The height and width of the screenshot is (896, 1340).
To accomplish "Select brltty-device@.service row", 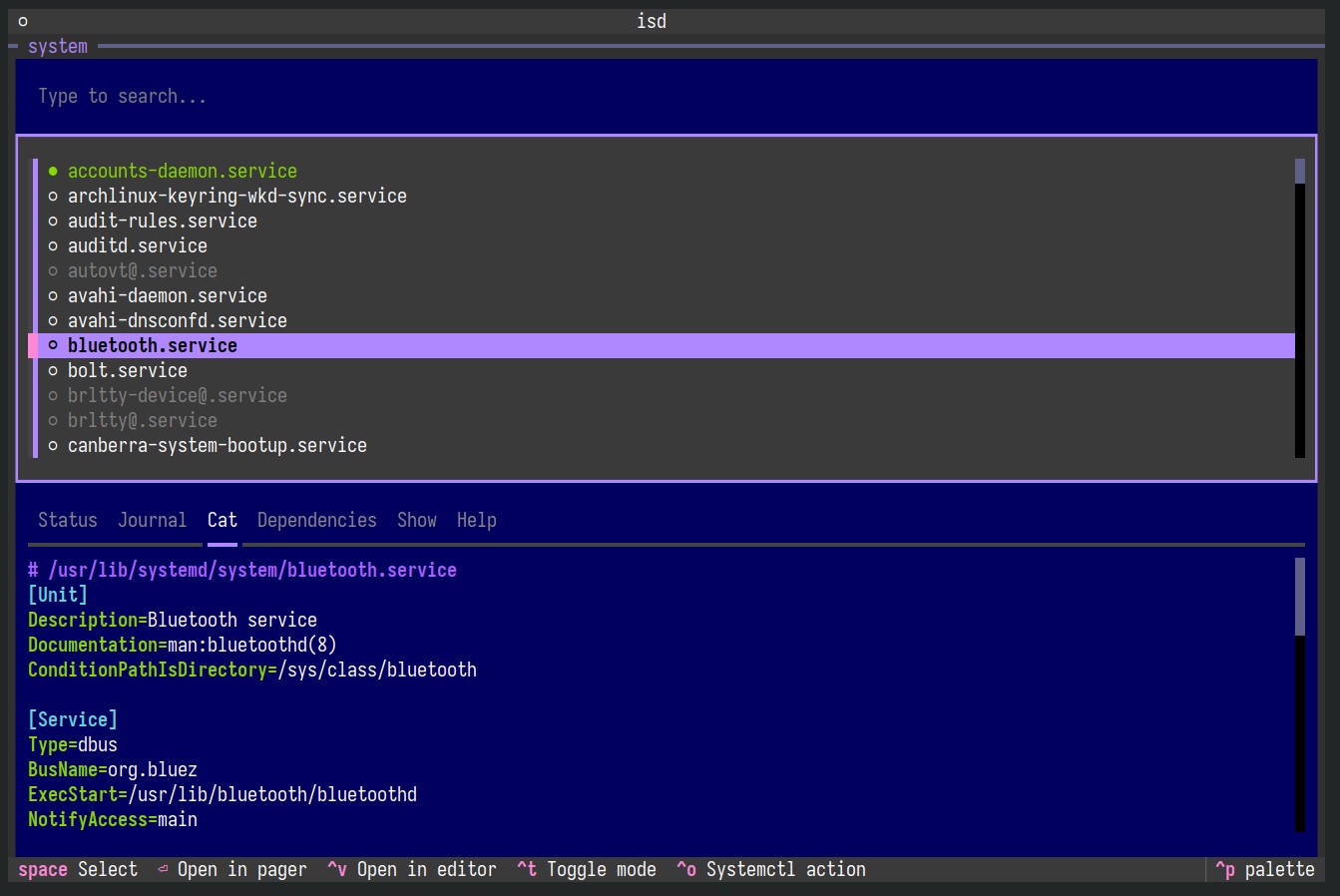I will (666, 395).
